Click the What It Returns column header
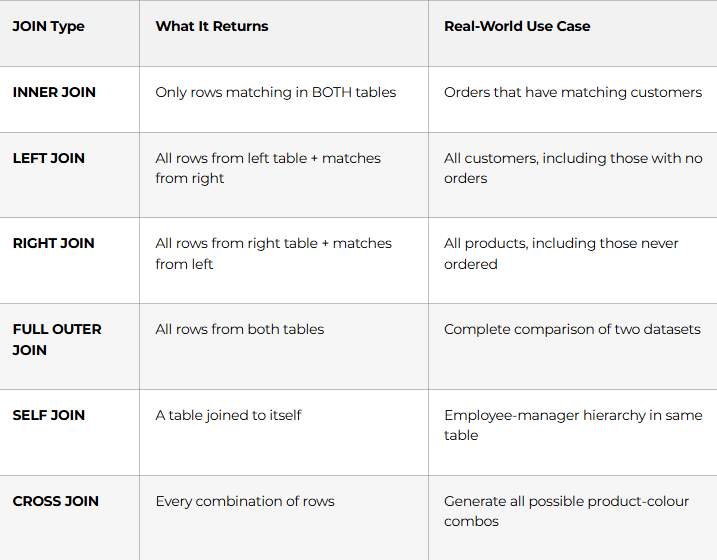 [x=212, y=26]
